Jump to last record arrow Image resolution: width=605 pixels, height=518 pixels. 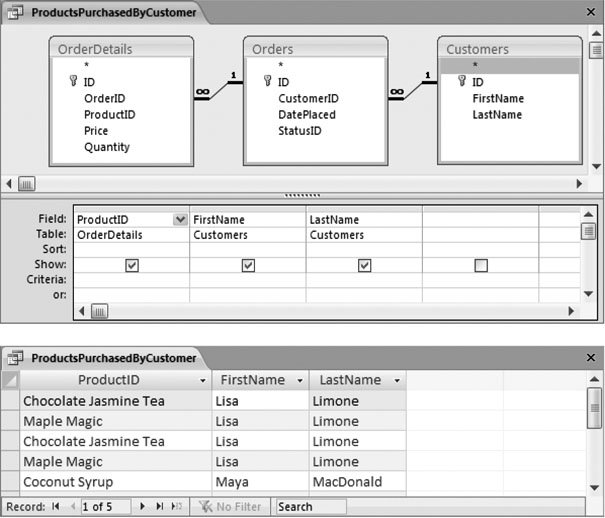[x=159, y=506]
